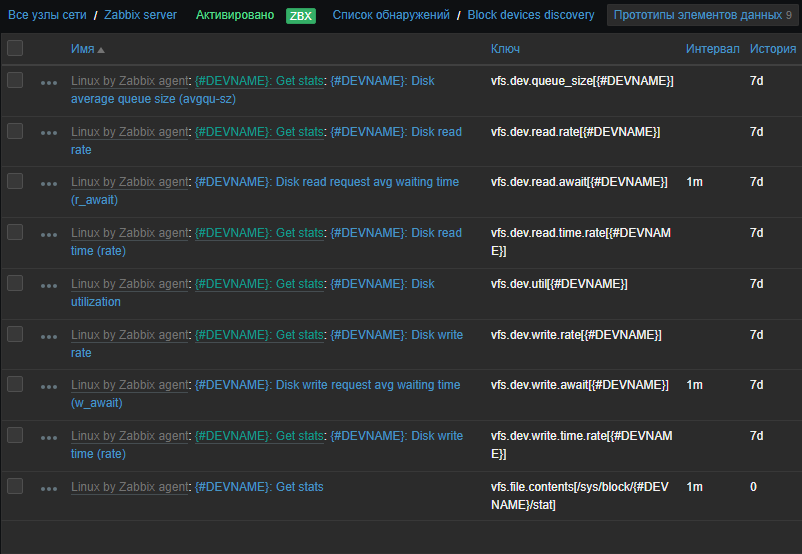Check the box for Disk read rate row
This screenshot has height=554, width=802.
pos(15,131)
